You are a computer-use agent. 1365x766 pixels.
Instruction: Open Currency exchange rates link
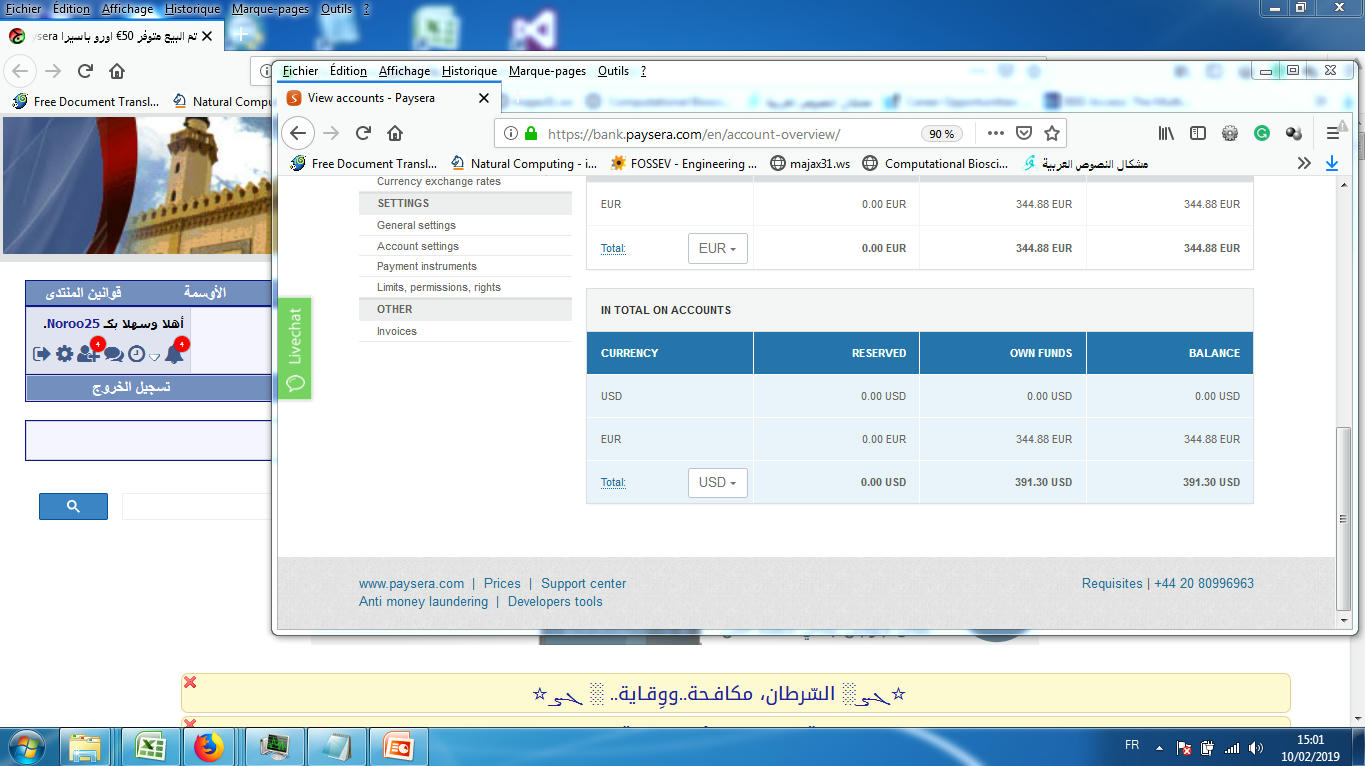click(439, 182)
